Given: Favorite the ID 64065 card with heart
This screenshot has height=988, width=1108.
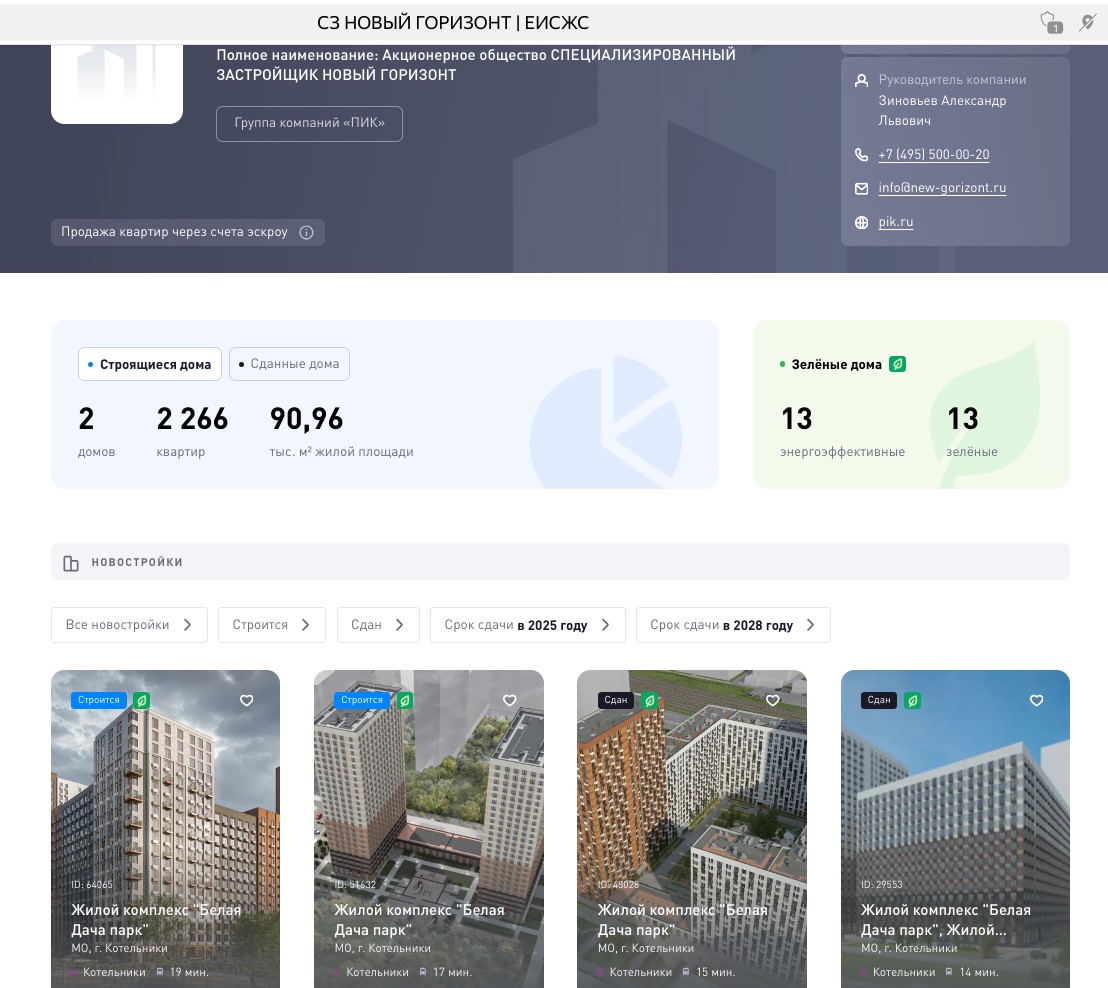Looking at the screenshot, I should click(247, 700).
